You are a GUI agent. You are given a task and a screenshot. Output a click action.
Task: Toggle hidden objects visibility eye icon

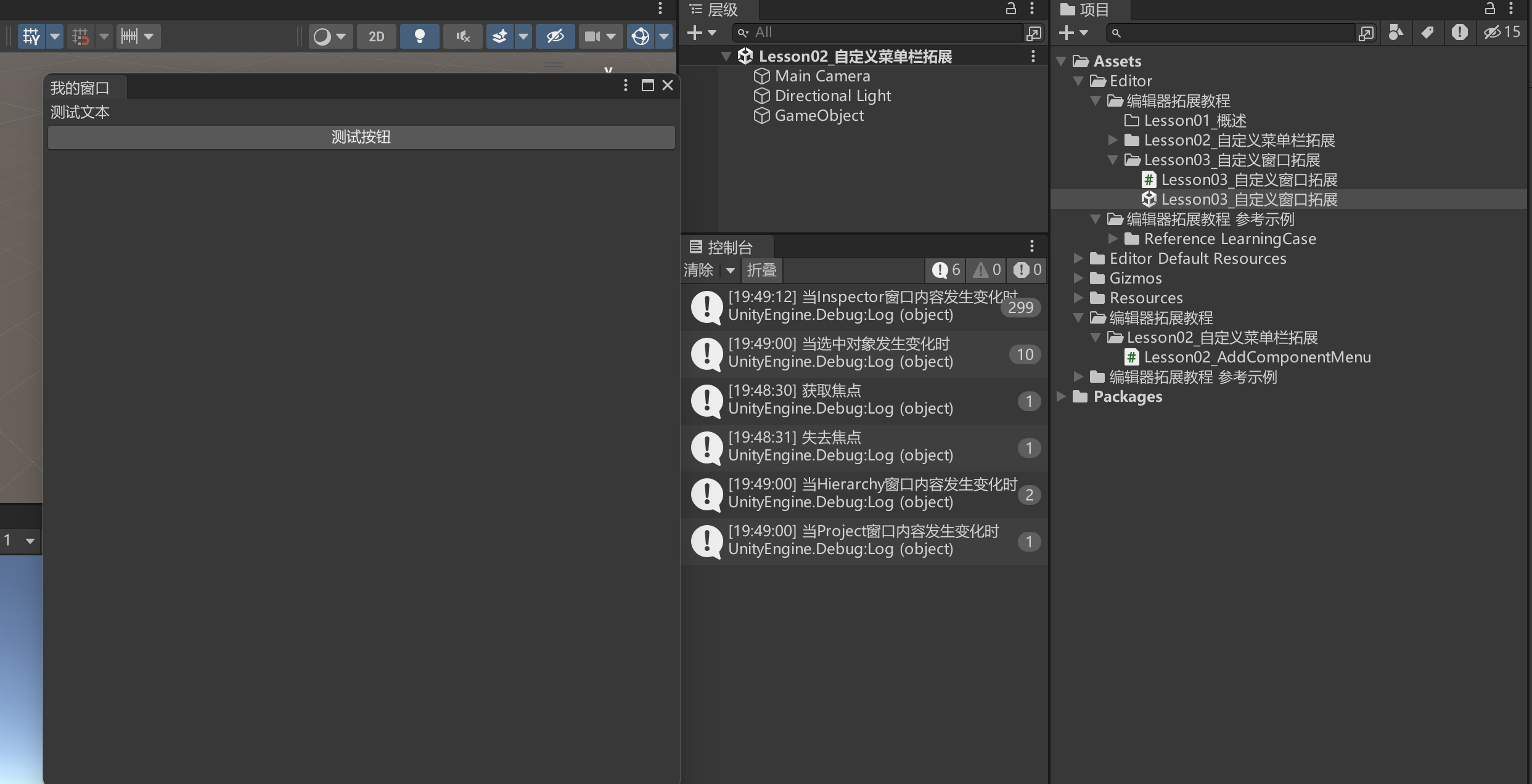coord(555,36)
